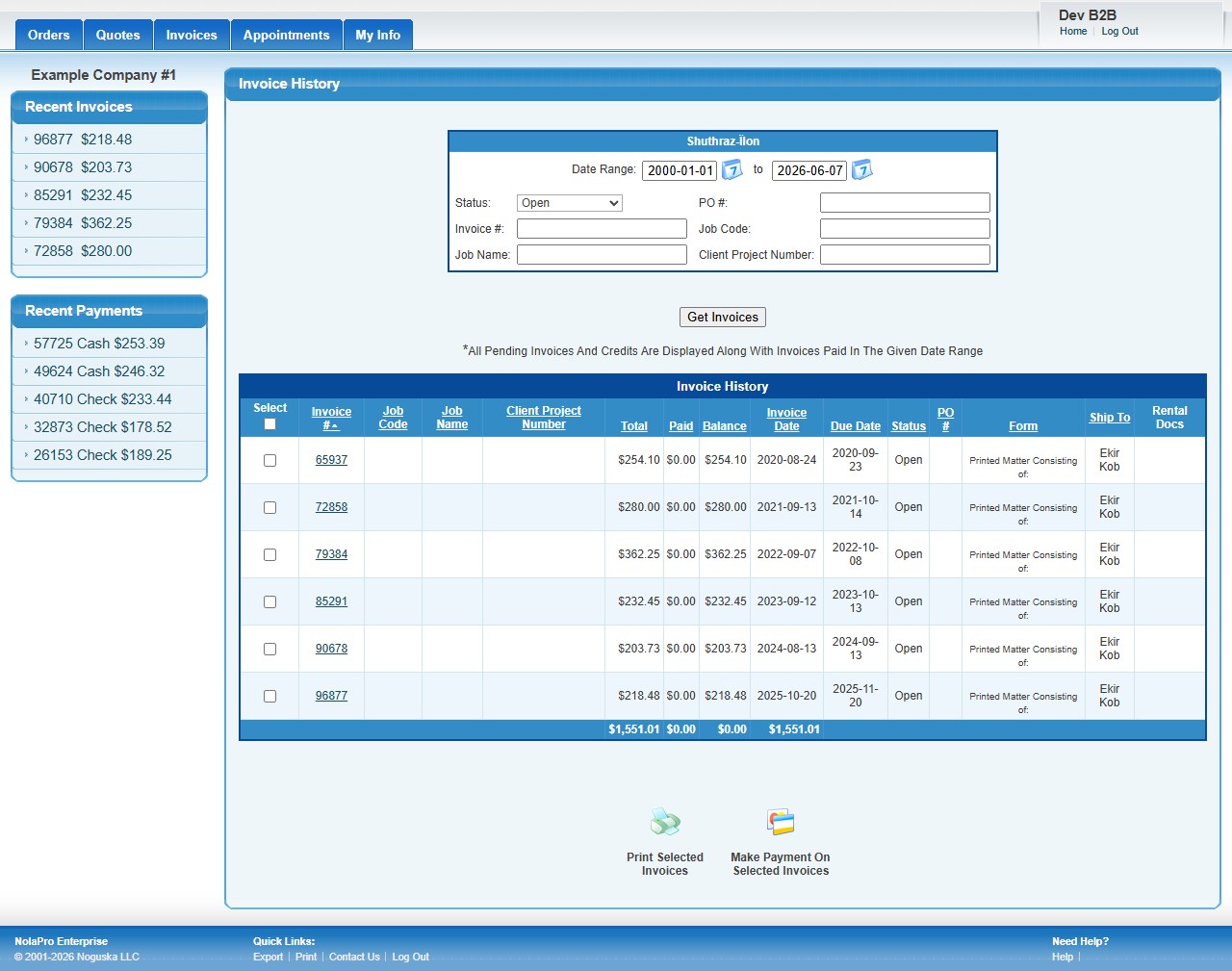Sort by Invoice # column header

(331, 419)
